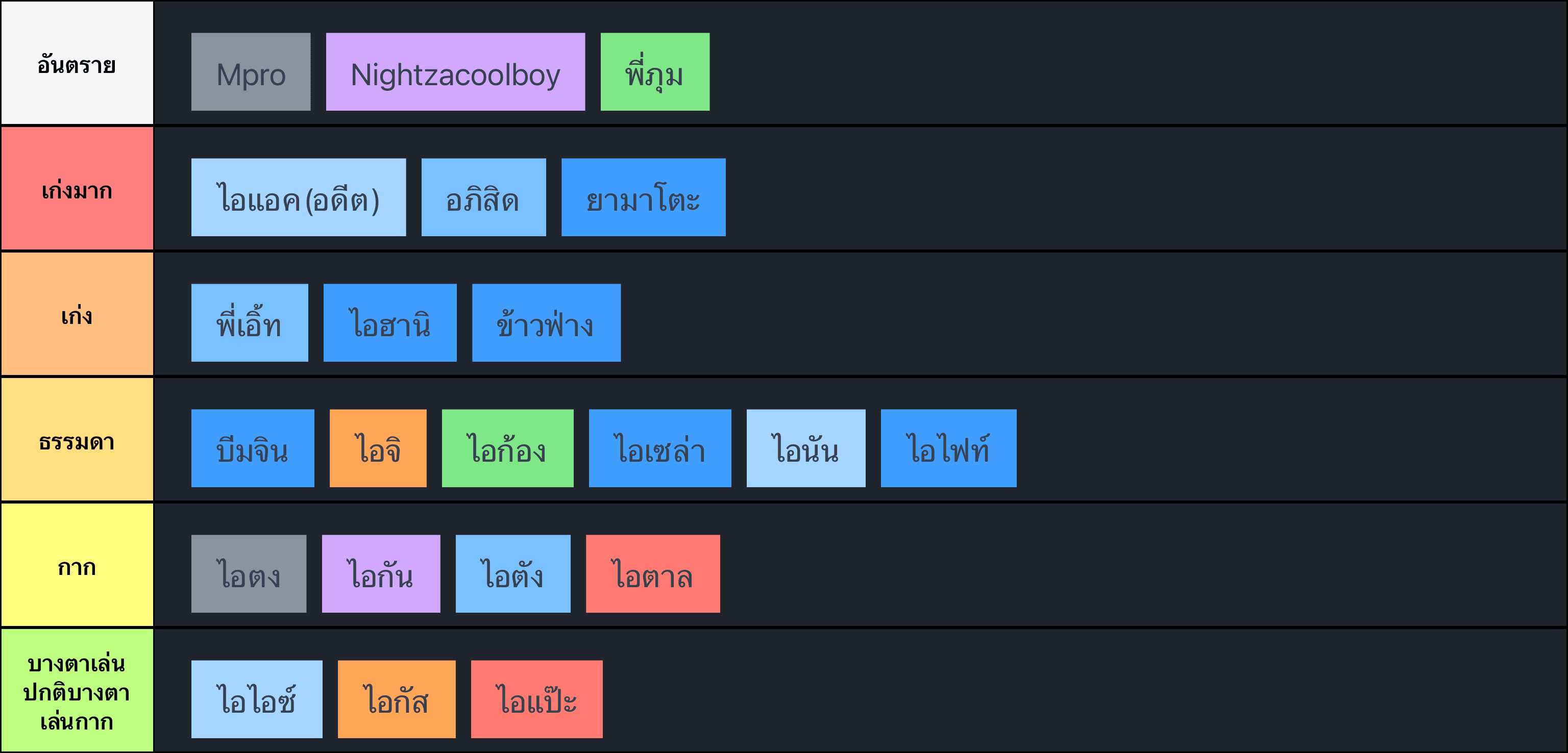Screen dimensions: 1568x753
Task: Select the ไอแอค (อดีต) tile
Action: click(298, 197)
